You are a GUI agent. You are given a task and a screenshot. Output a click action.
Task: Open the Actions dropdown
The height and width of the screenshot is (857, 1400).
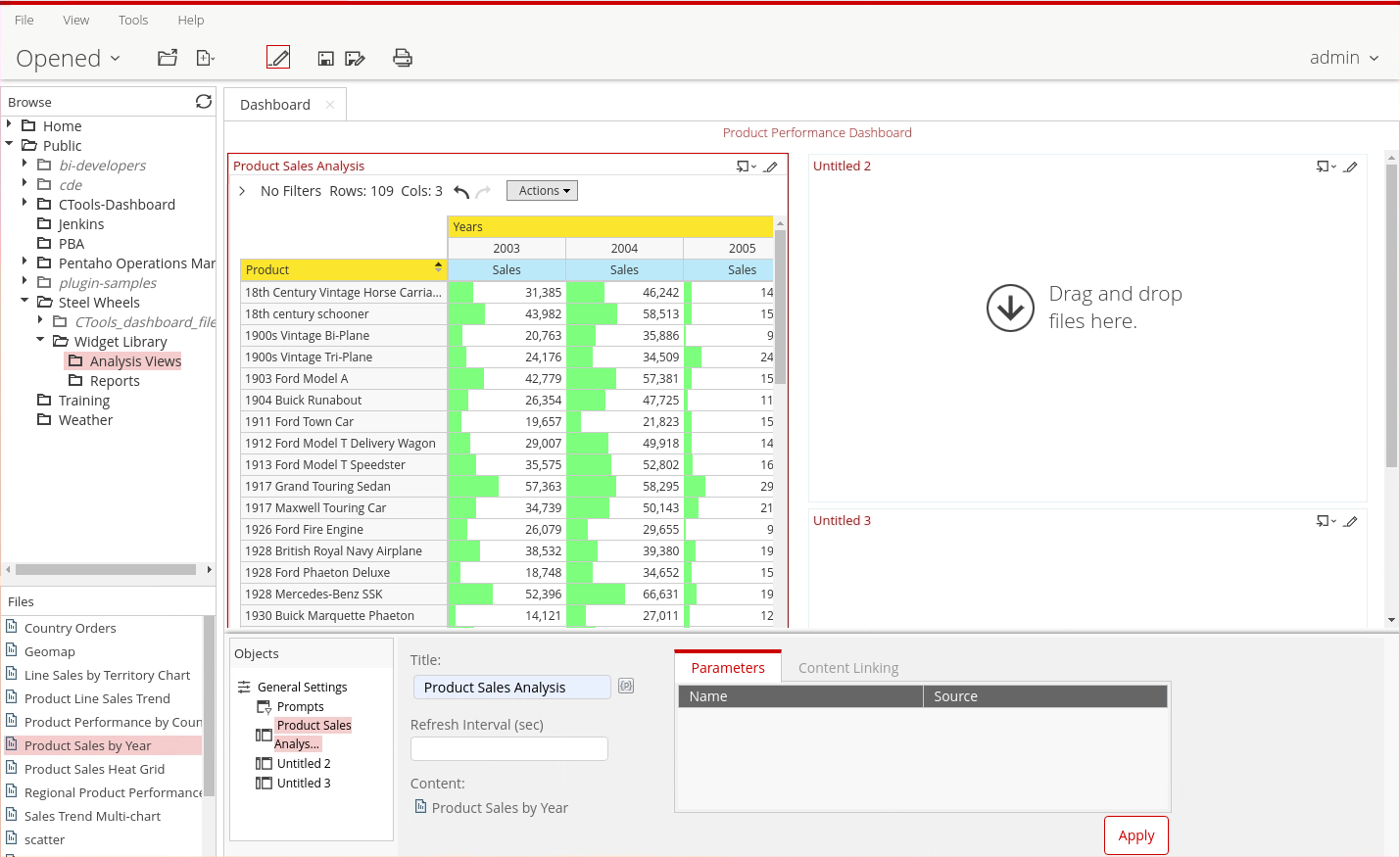542,191
